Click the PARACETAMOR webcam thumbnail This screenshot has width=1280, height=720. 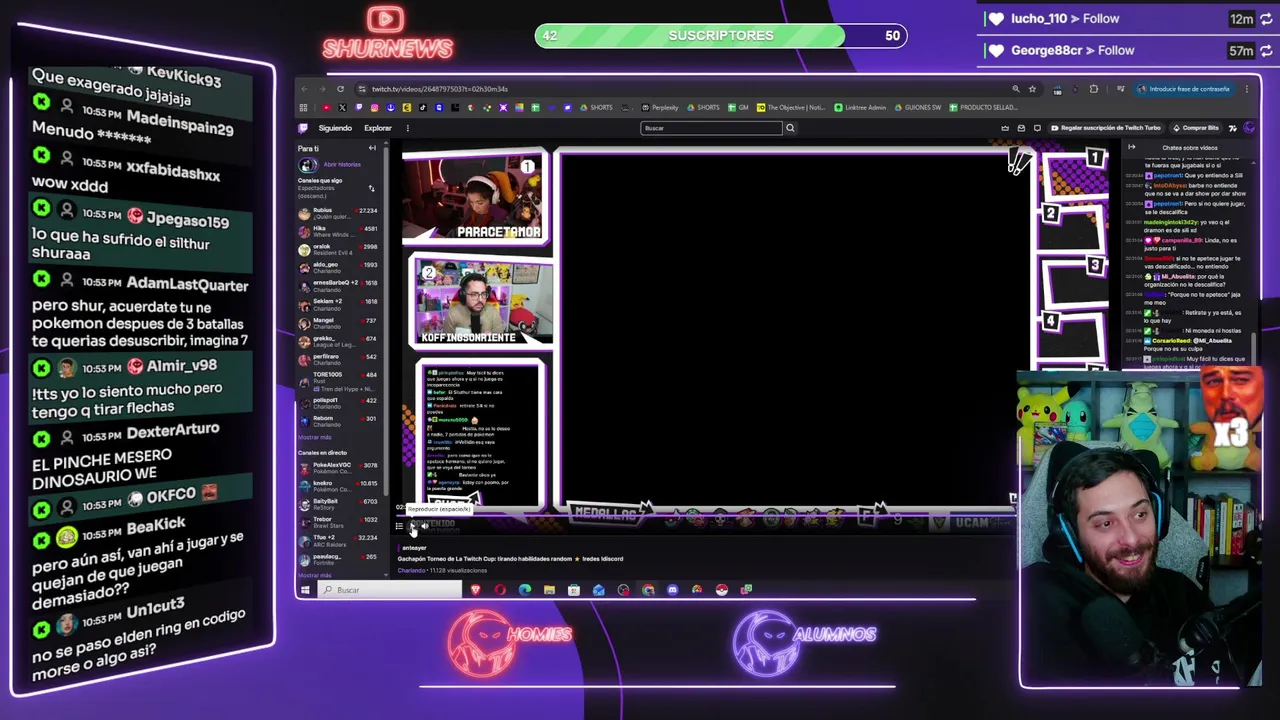click(x=475, y=200)
